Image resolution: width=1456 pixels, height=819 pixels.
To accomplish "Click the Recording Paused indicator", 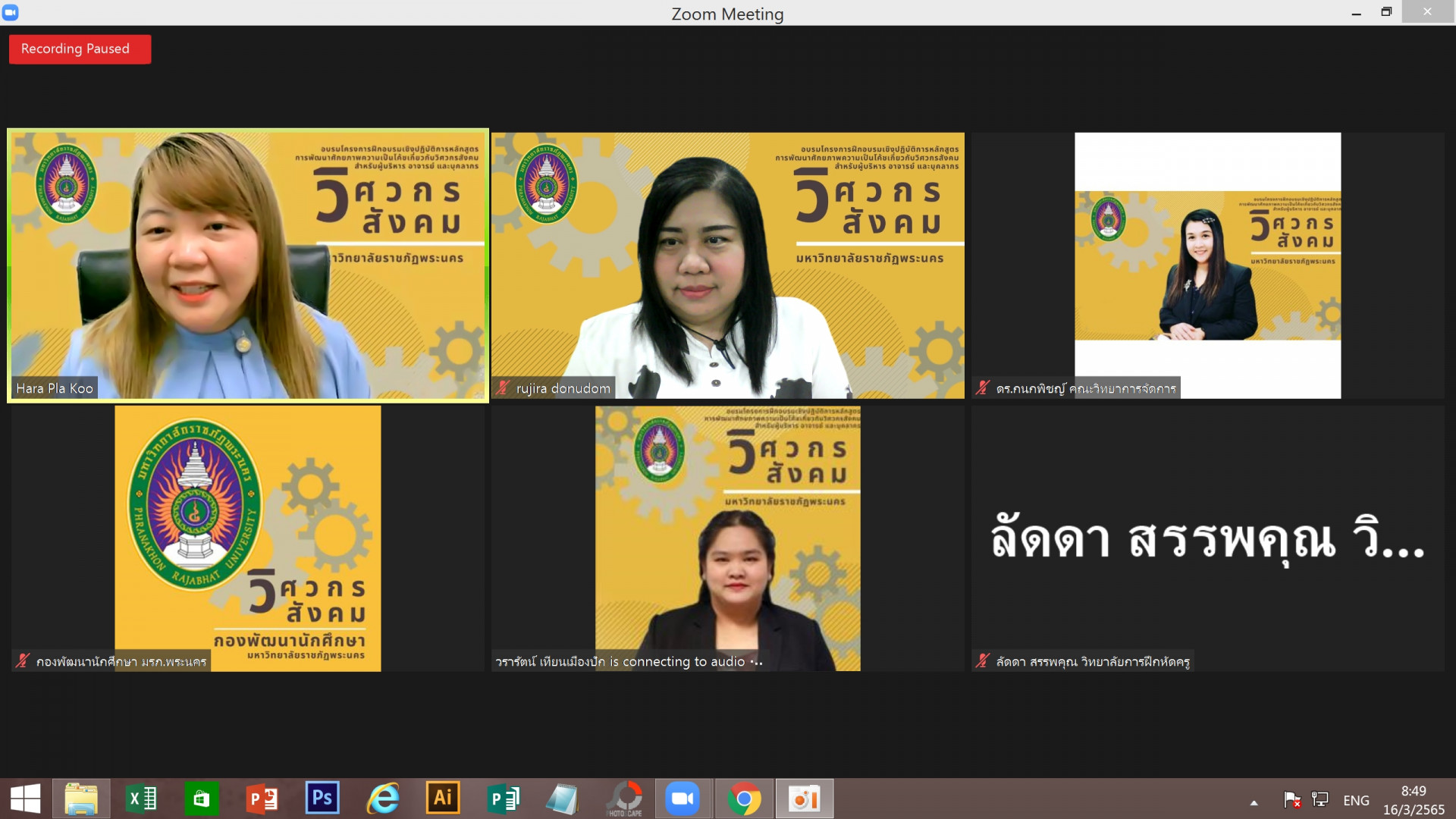I will click(x=80, y=49).
